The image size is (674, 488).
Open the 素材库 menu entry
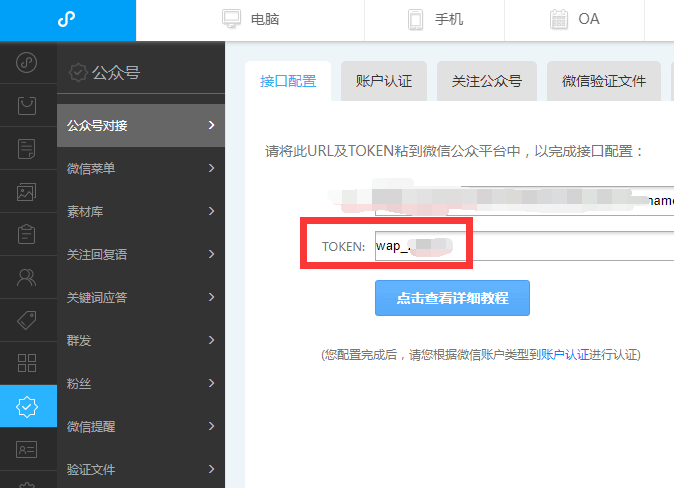pyautogui.click(x=141, y=212)
